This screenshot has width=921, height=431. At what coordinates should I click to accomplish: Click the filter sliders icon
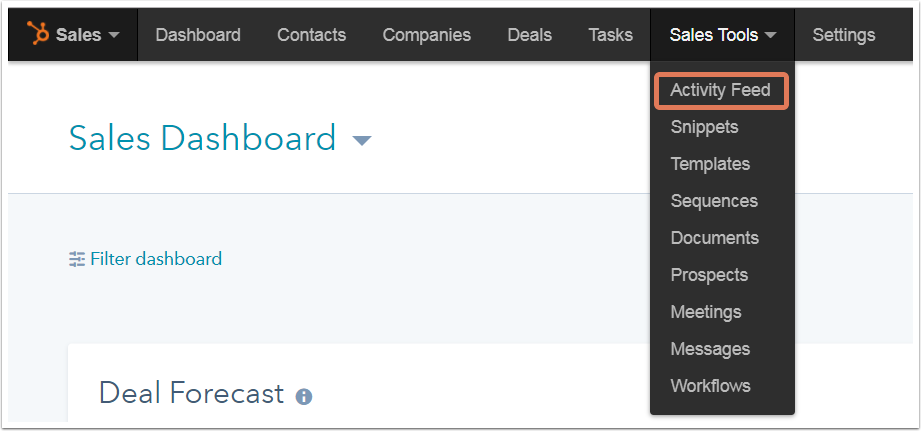coord(77,259)
